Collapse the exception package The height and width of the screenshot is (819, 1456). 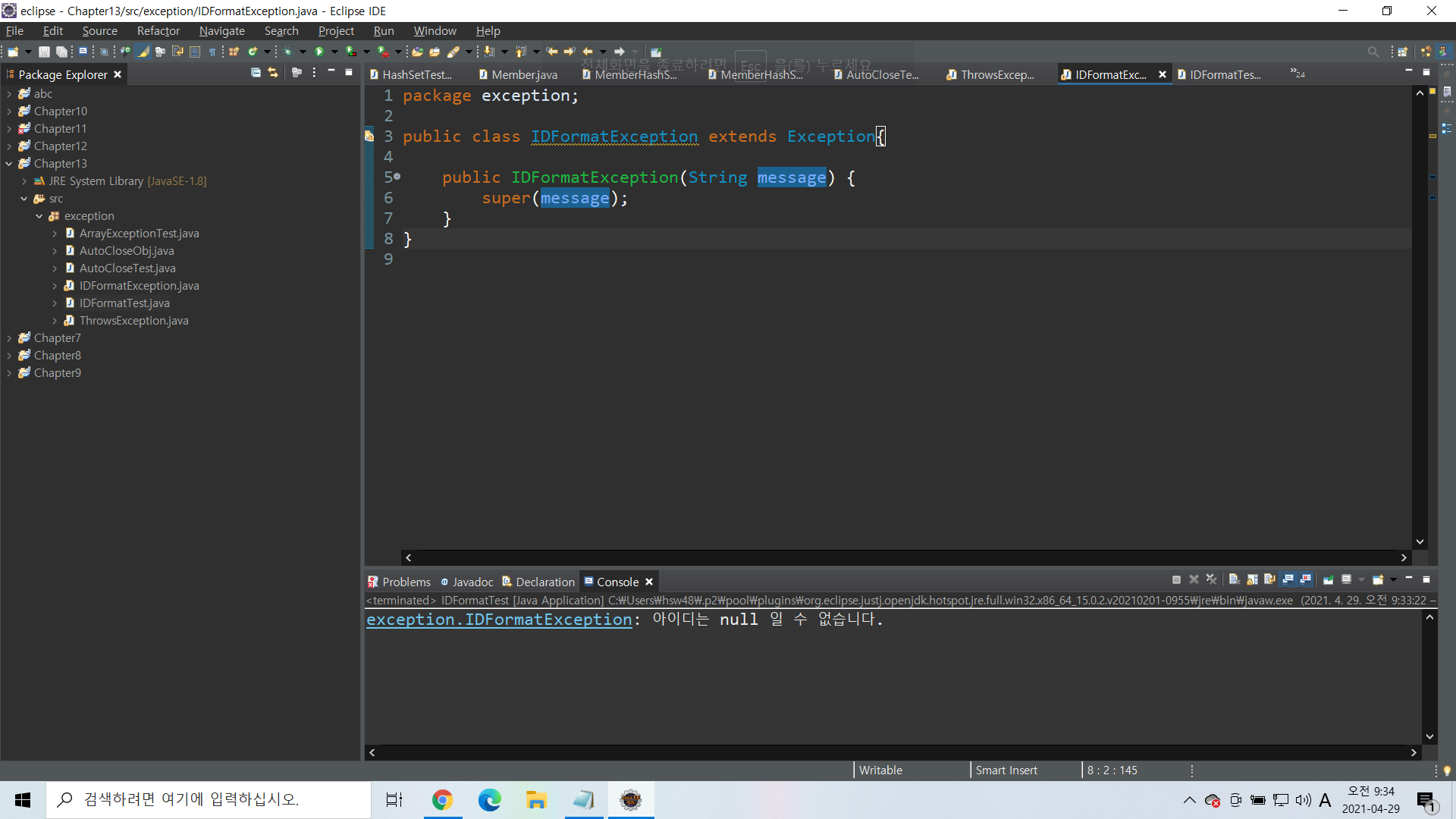[39, 216]
